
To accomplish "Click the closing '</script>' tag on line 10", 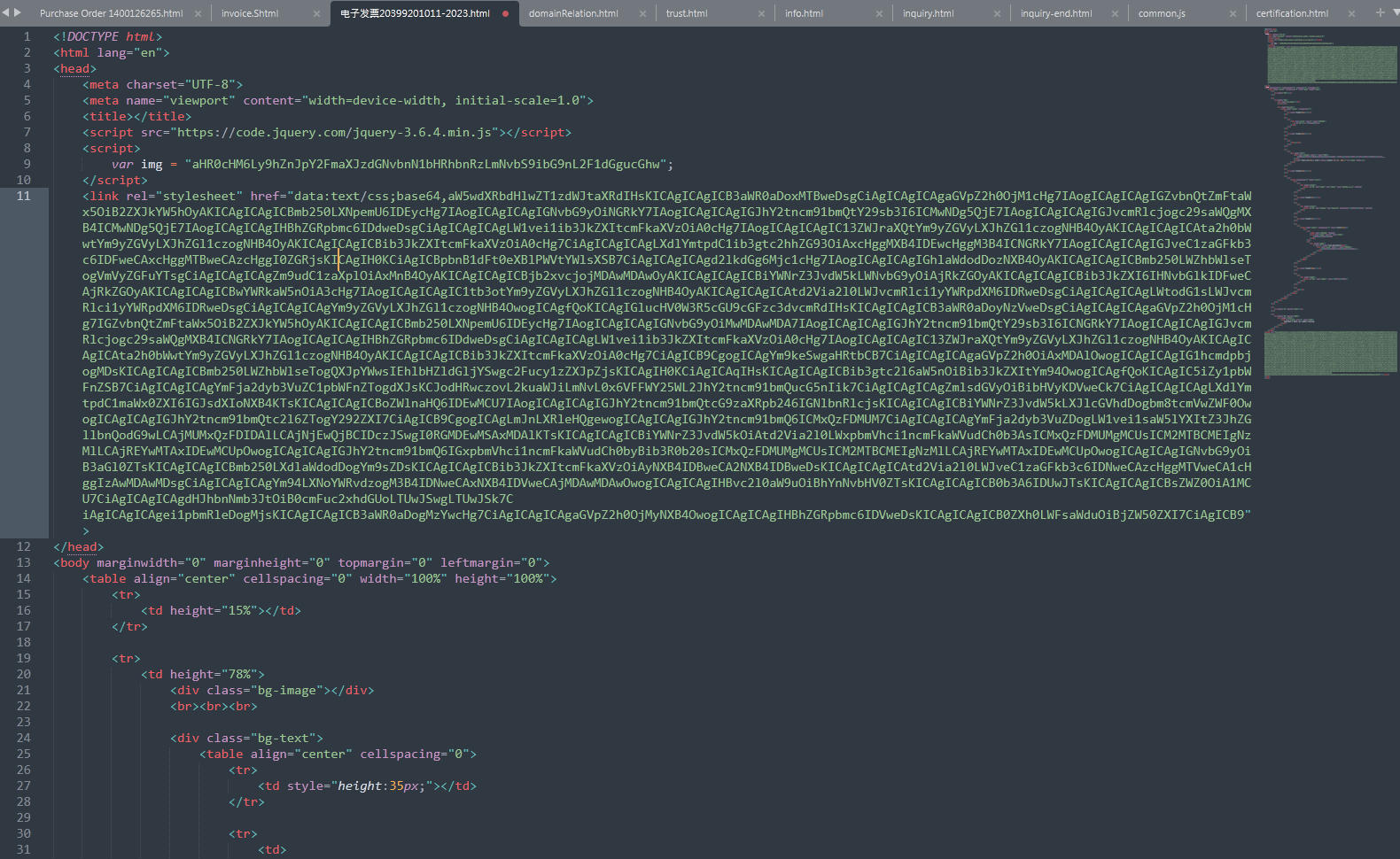I will coord(115,180).
